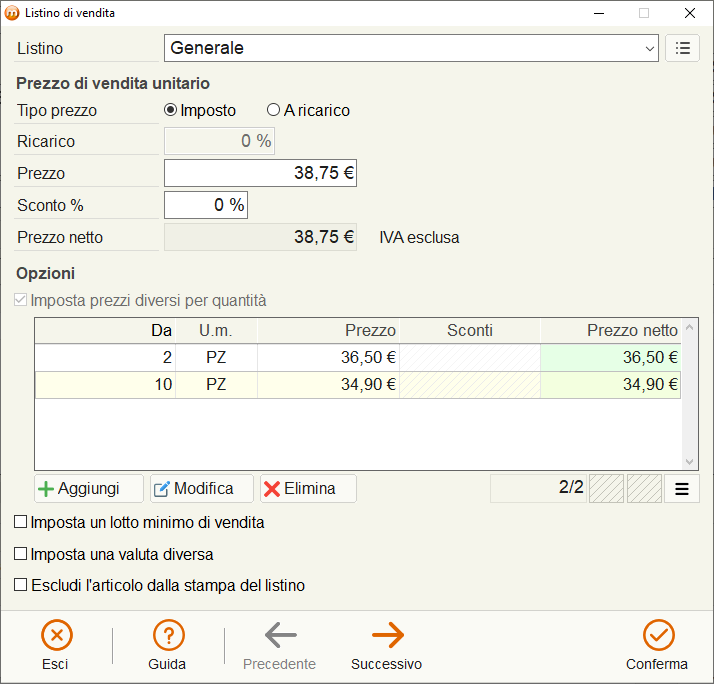Image resolution: width=714 pixels, height=684 pixels.
Task: Click the Sconti column header
Action: tap(470, 331)
